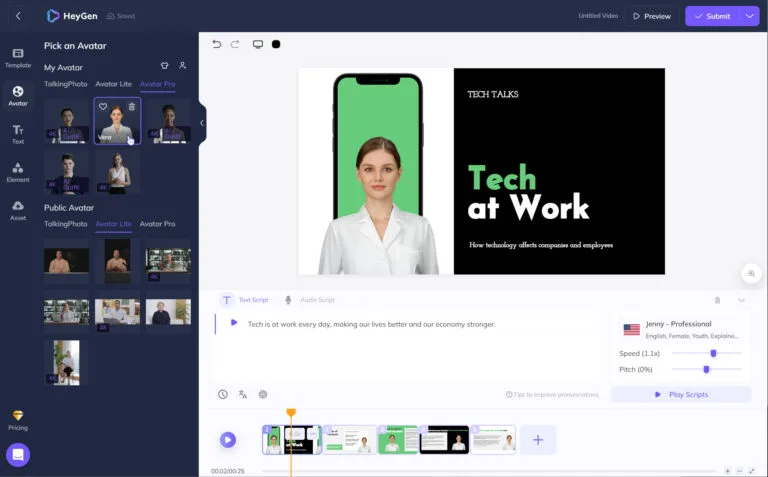The height and width of the screenshot is (477, 768).
Task: Open the Submit dropdown arrow
Action: click(x=749, y=16)
